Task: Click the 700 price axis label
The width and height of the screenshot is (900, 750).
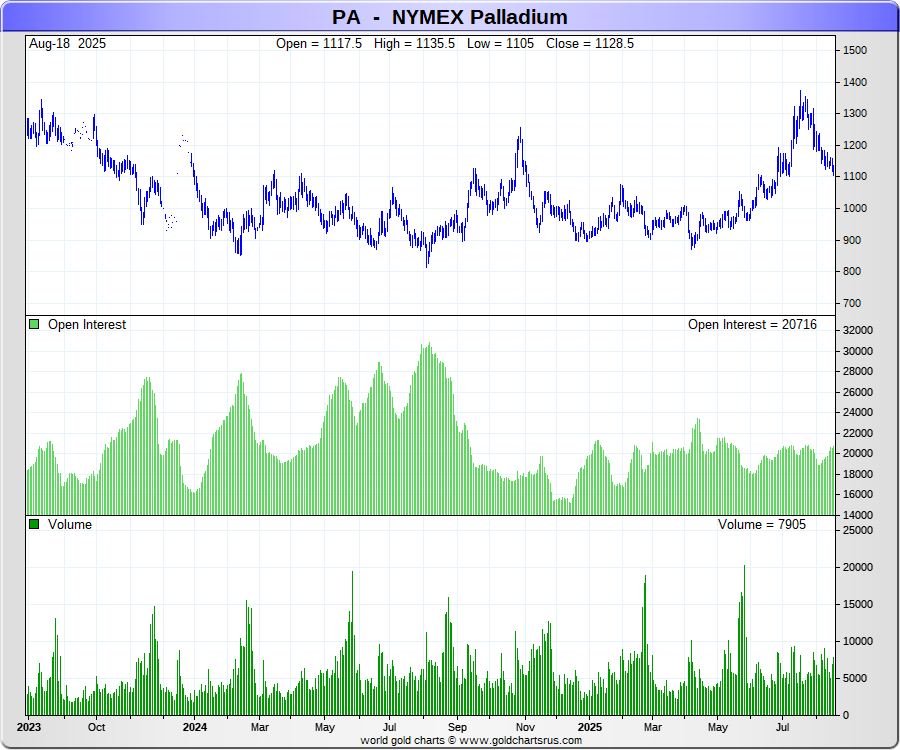Action: pos(852,304)
